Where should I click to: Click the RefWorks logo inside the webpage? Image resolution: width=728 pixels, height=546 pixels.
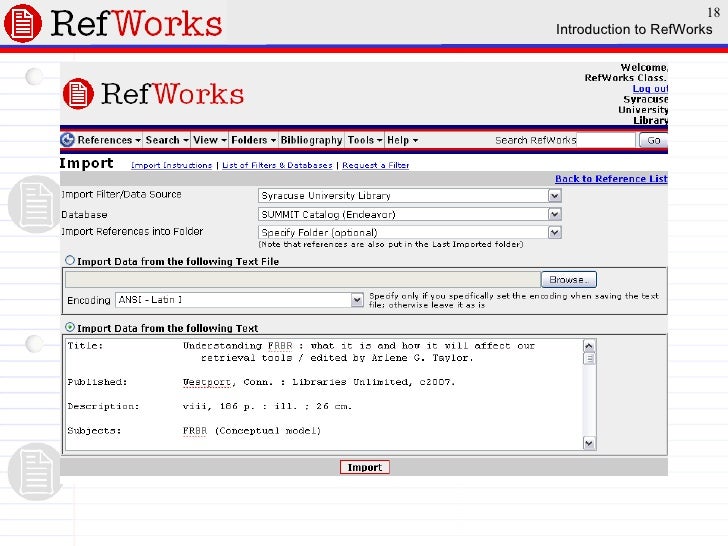coord(153,95)
